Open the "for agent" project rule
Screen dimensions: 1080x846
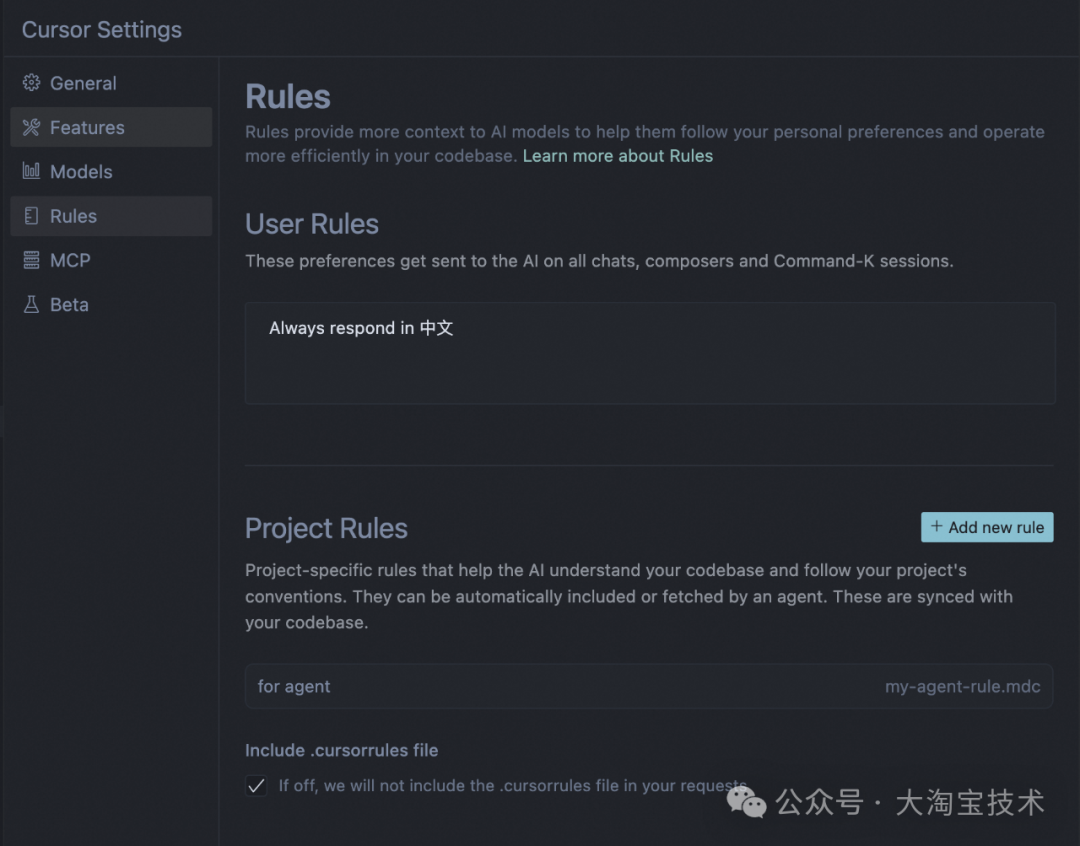[x=294, y=686]
